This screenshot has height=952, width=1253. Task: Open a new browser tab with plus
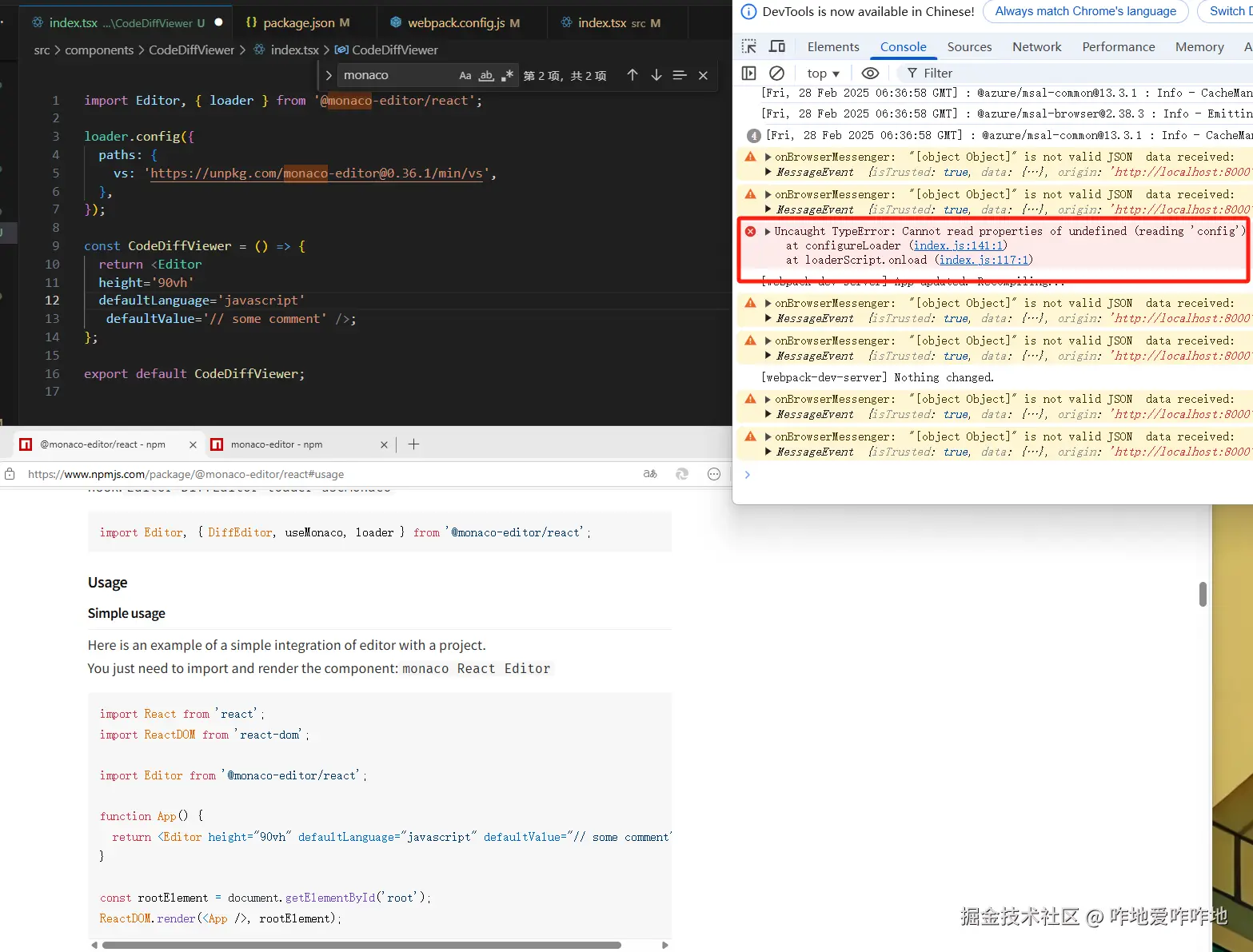click(413, 444)
